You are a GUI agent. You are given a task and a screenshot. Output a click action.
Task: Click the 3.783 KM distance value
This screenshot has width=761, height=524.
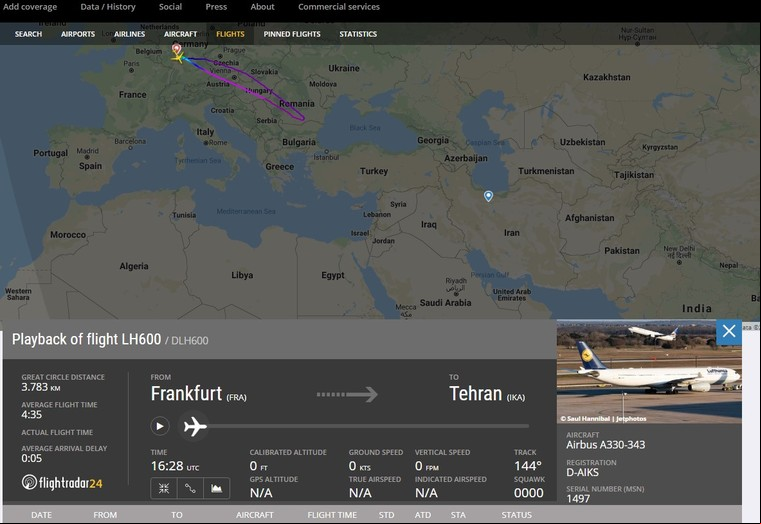(41, 387)
